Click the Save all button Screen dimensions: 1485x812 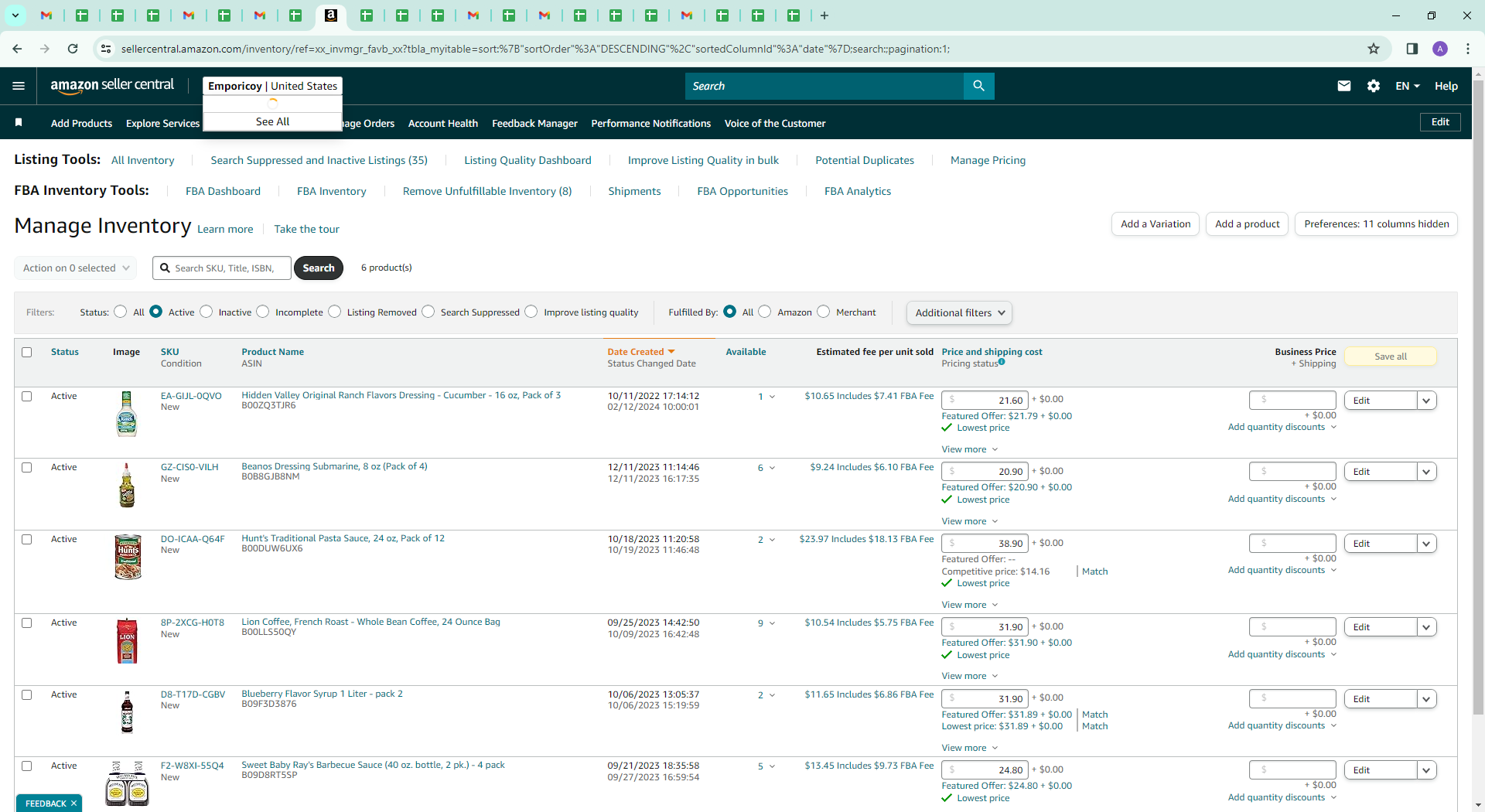coord(1390,357)
